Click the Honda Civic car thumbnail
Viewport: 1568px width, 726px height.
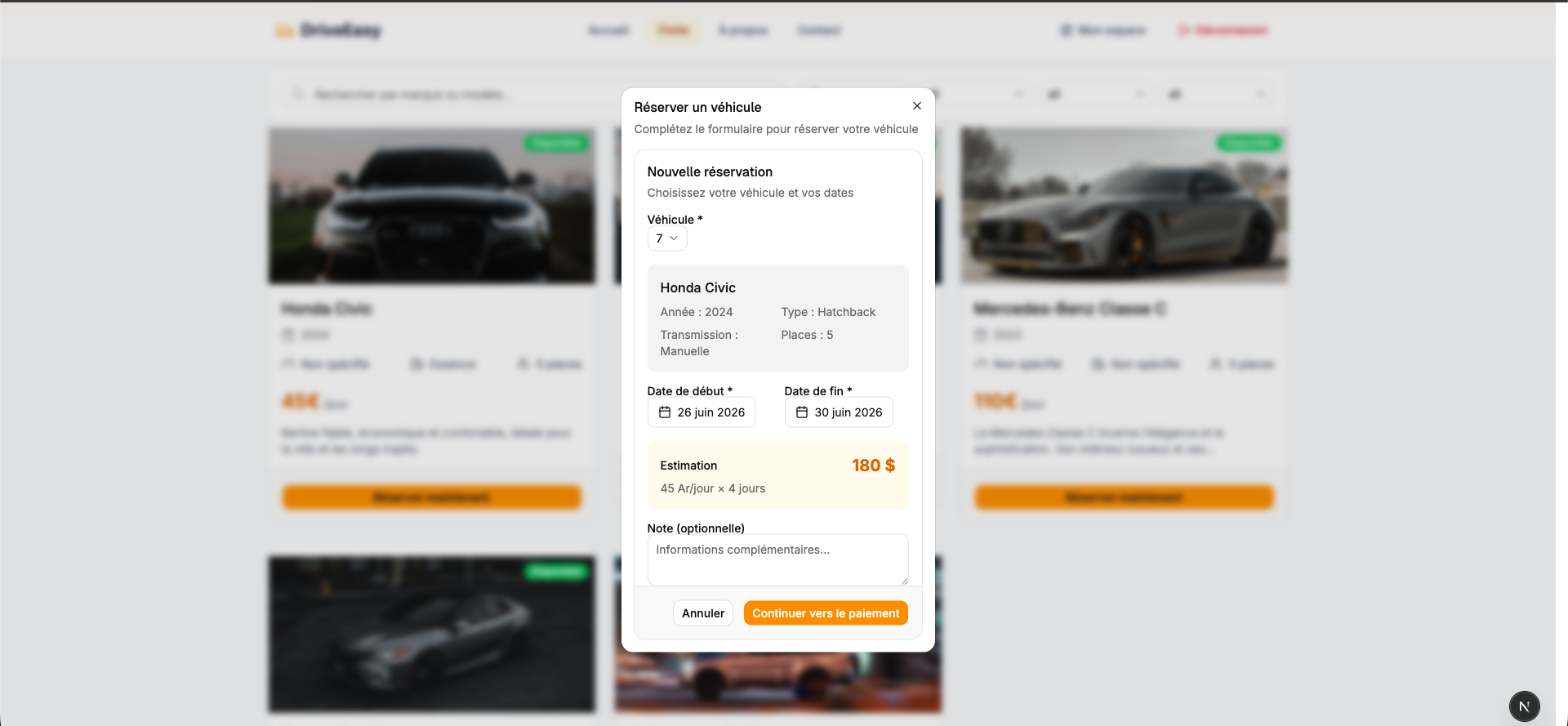pos(432,206)
